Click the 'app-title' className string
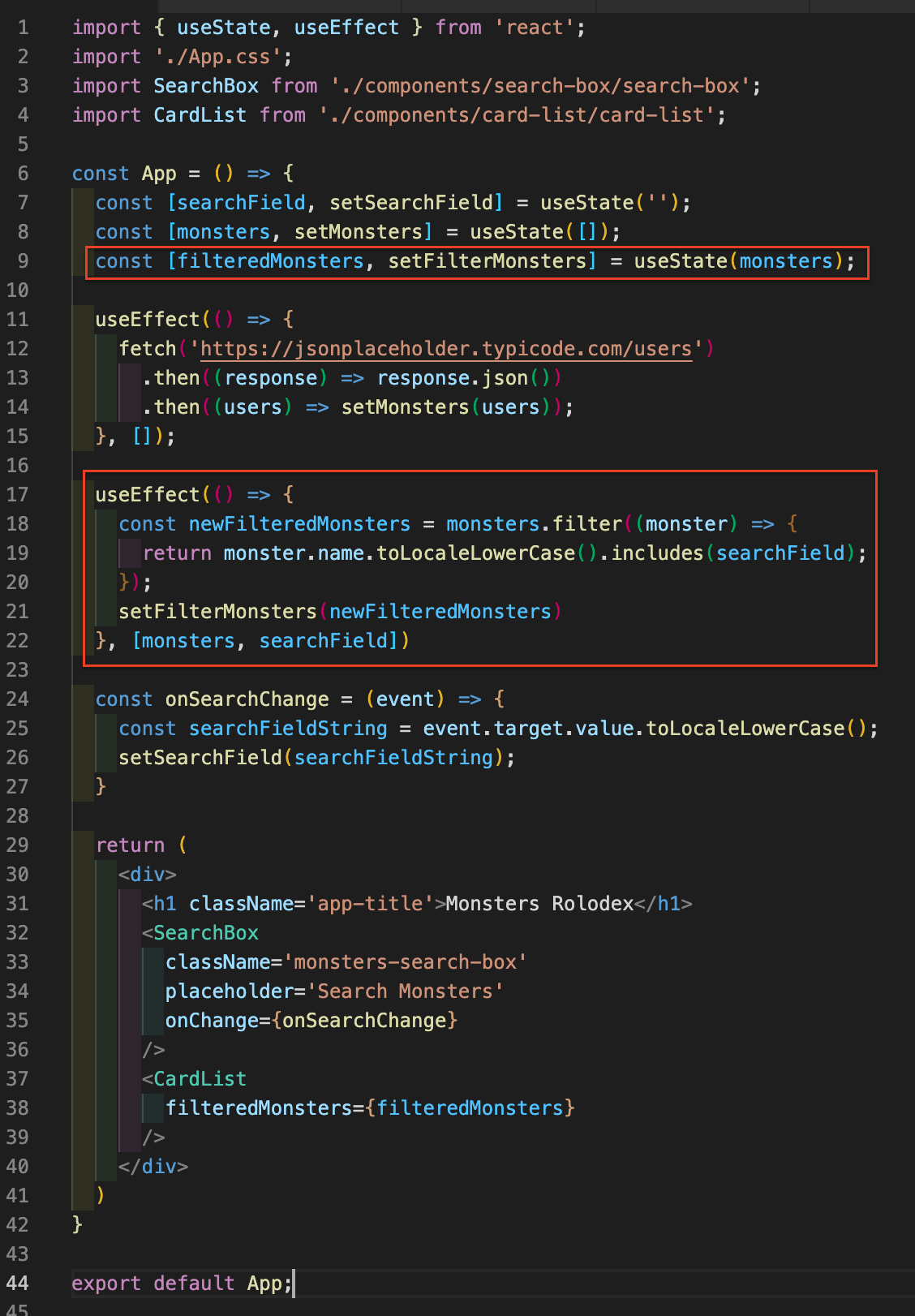The height and width of the screenshot is (1316, 915). point(370,904)
